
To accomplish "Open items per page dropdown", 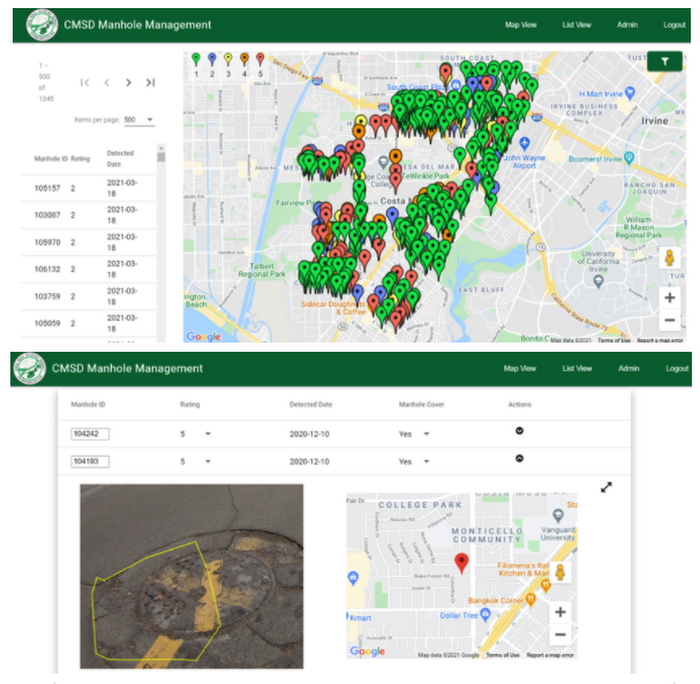I will [x=139, y=120].
